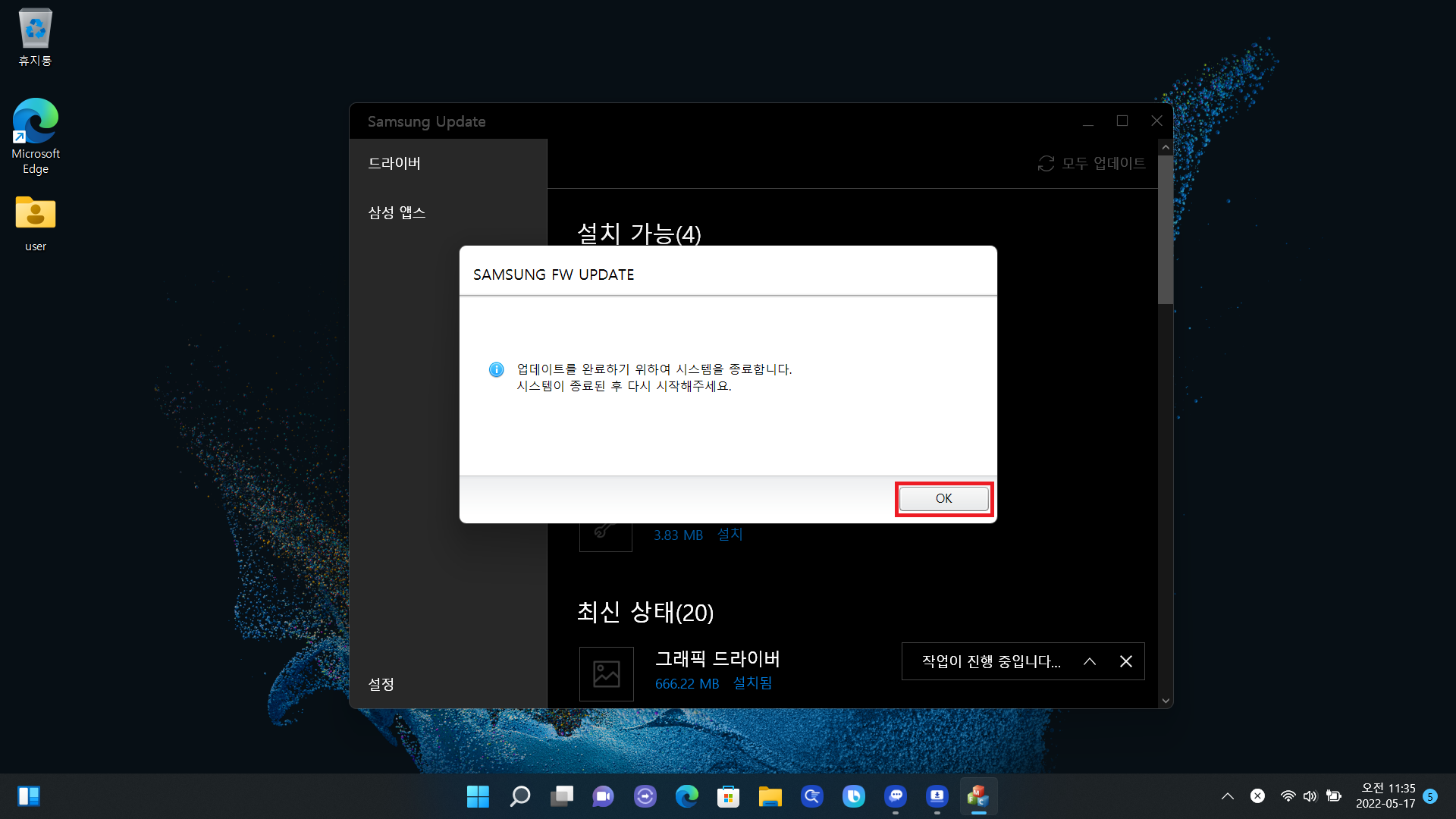Screen dimensions: 1456x819
Task: Dismiss the 작업이 진행 중입니다 notification
Action: click(1126, 661)
